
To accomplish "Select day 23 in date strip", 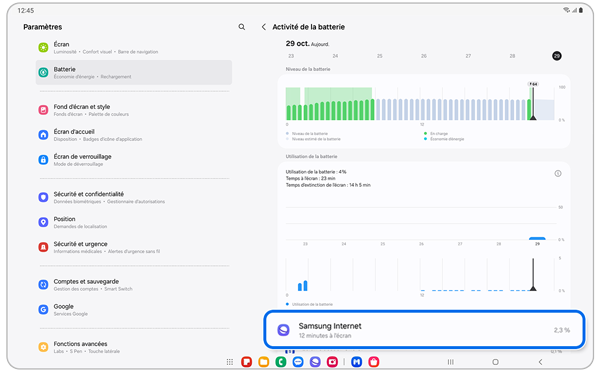I will click(x=291, y=56).
